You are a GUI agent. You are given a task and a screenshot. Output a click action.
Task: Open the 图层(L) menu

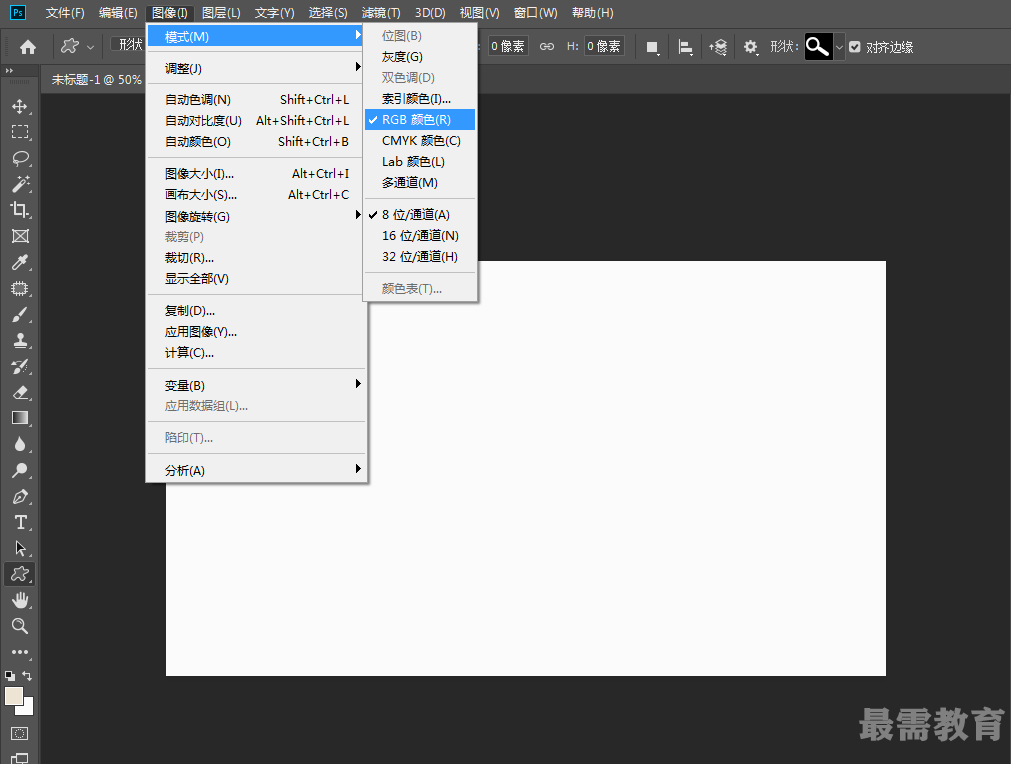coord(221,13)
